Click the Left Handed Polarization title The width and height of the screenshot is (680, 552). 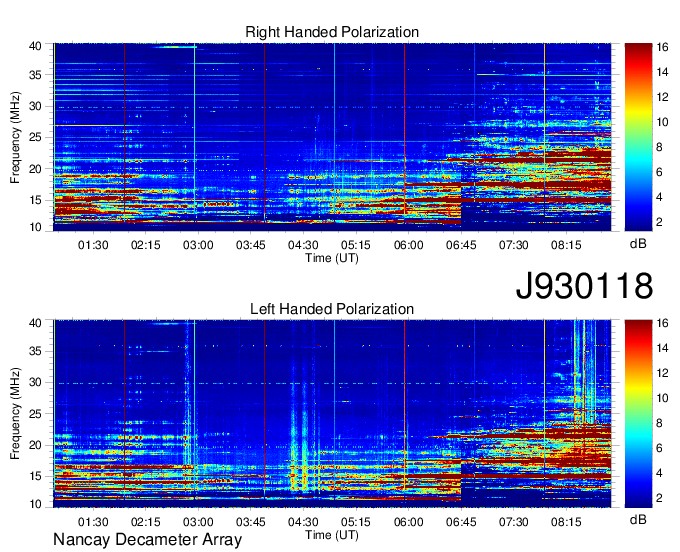332,309
